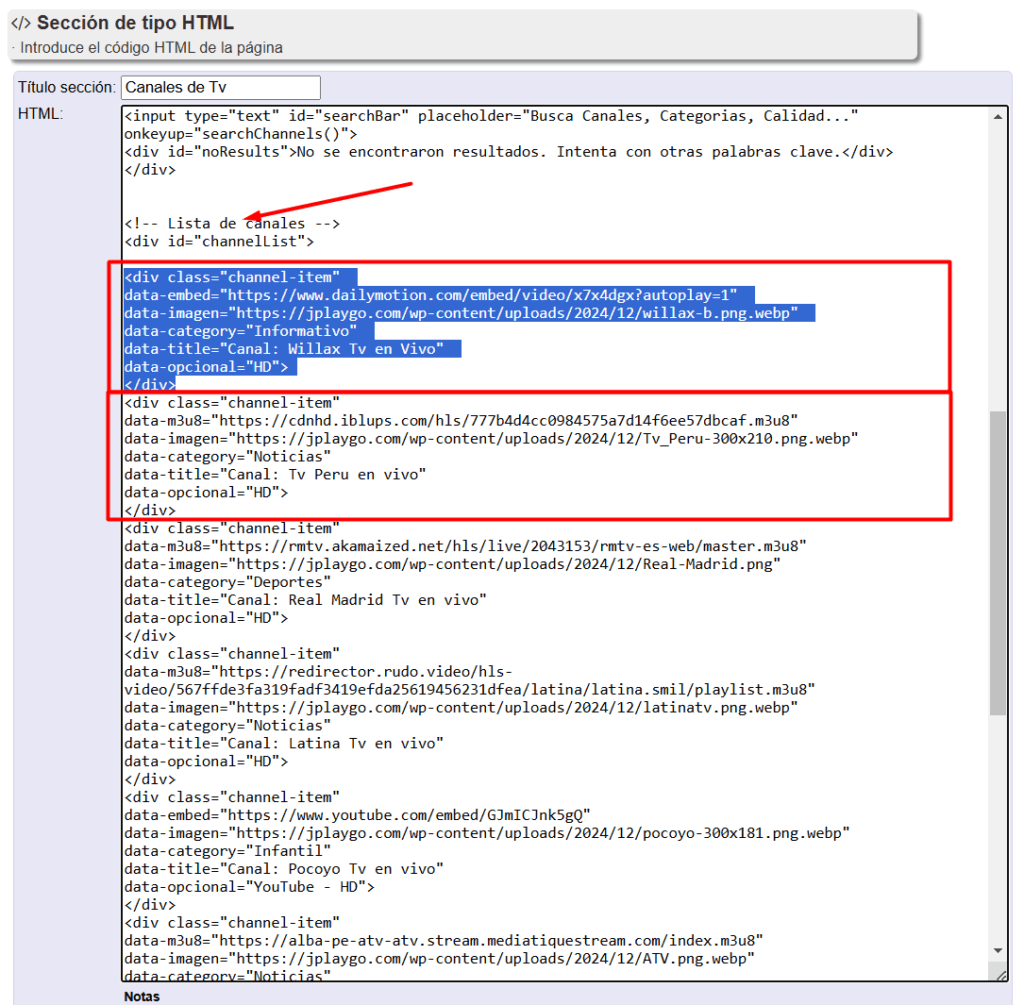Click data-title "Canal: Latina Tv en vivo"

284,744
